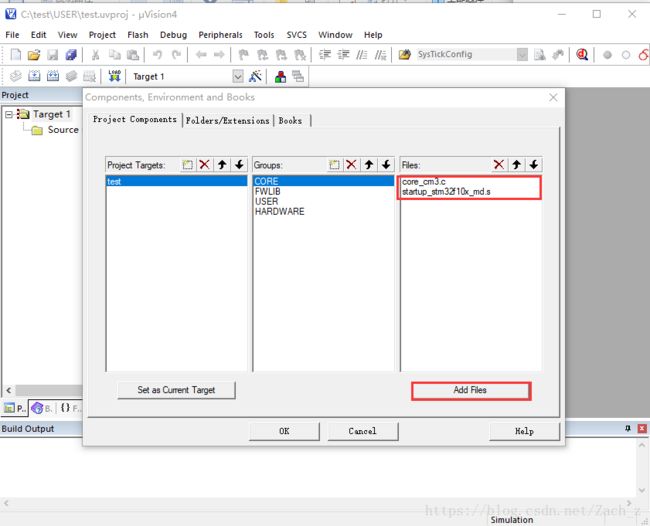Click Manage Multi-Project Workspace icon
The width and height of the screenshot is (650, 526).
[298, 76]
